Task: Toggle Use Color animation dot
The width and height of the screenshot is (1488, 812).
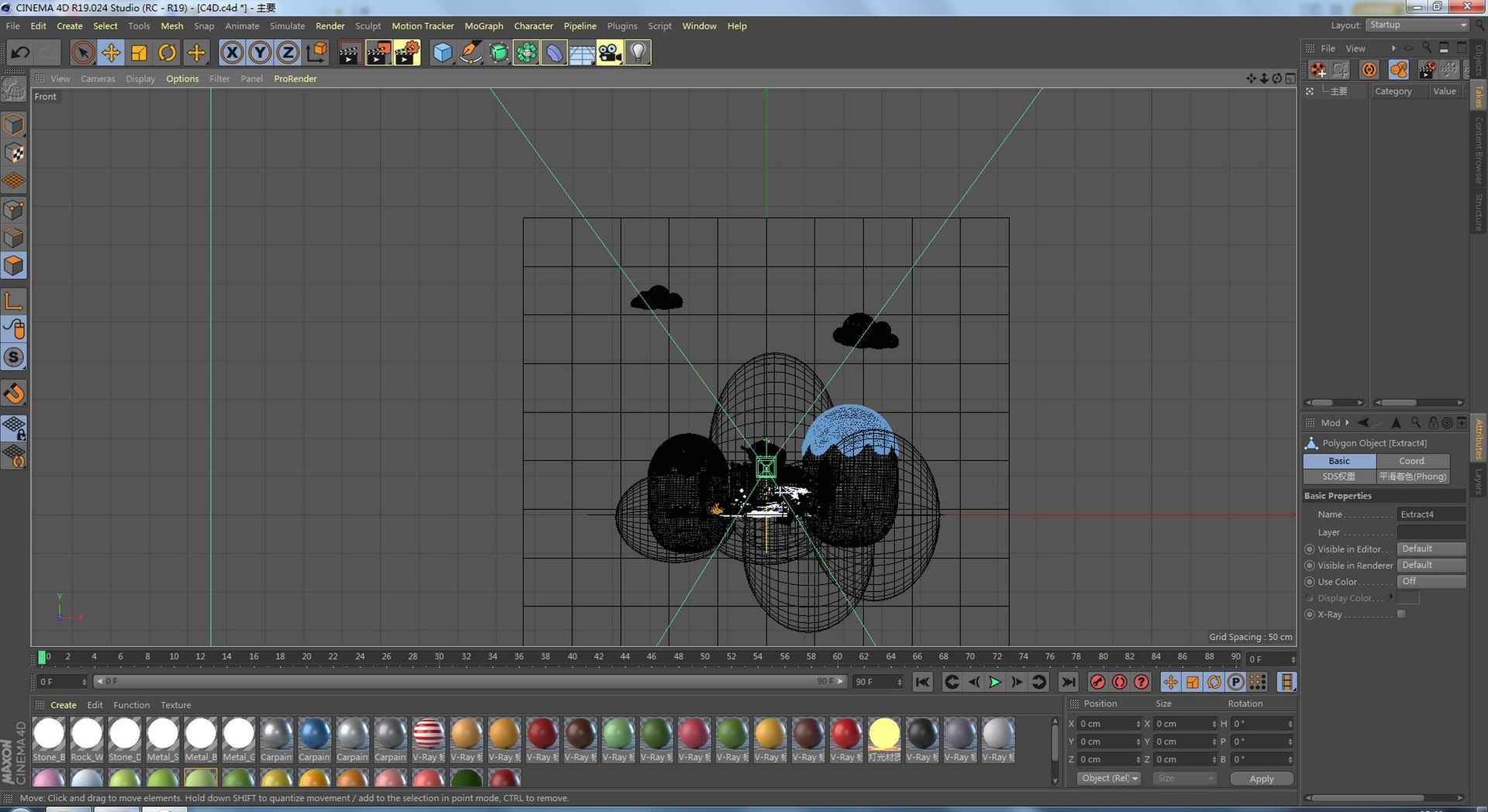Action: coord(1310,582)
